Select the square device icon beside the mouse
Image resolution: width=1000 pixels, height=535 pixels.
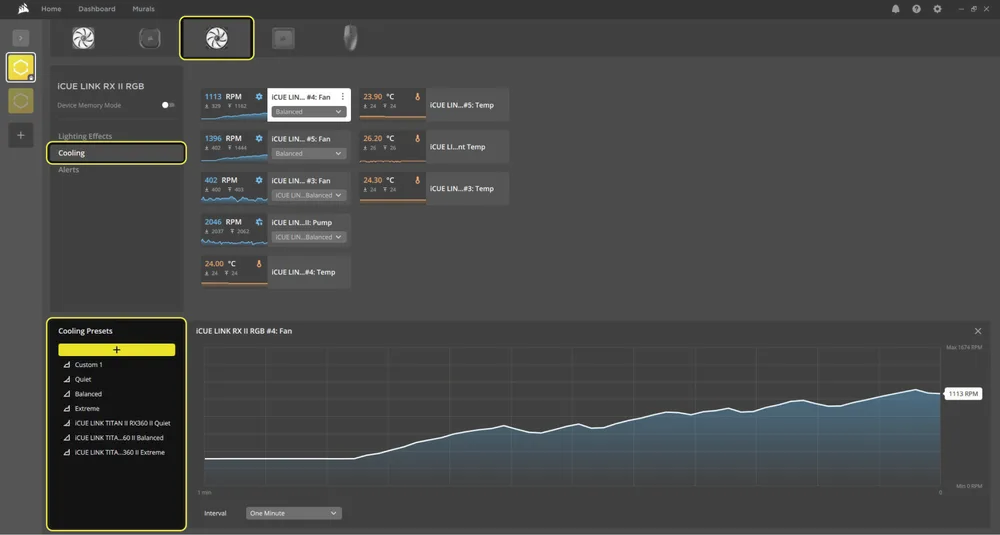point(283,38)
